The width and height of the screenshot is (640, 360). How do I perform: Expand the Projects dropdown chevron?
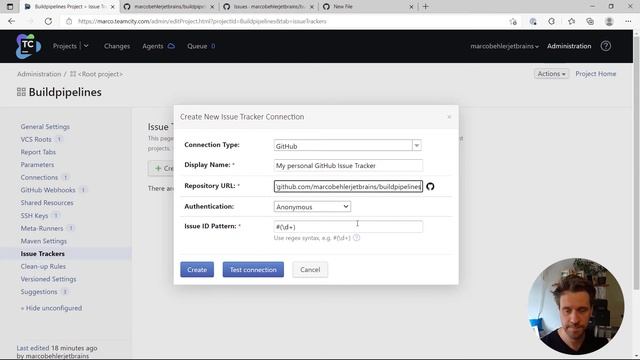(86, 46)
